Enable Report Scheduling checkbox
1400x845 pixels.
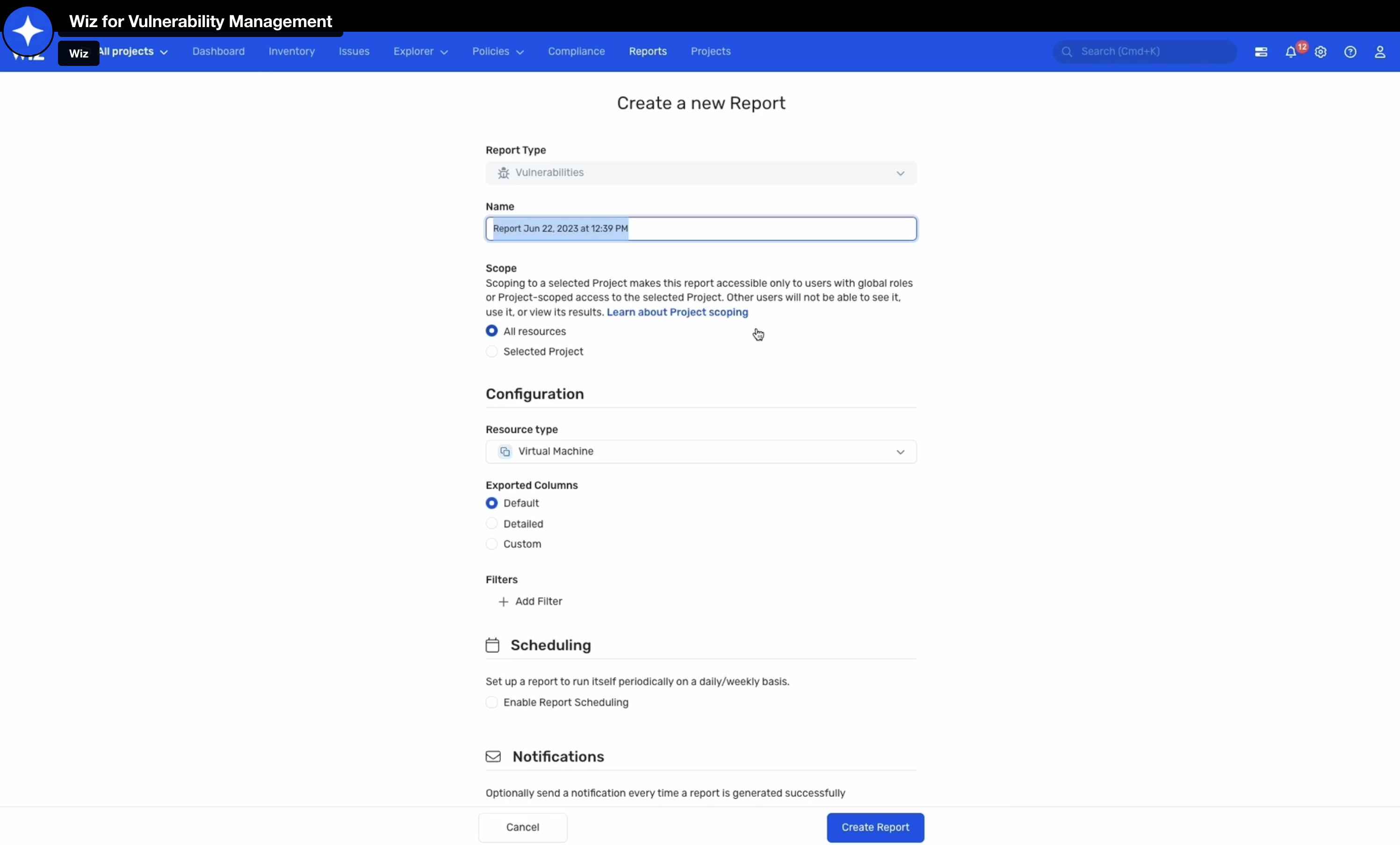491,702
